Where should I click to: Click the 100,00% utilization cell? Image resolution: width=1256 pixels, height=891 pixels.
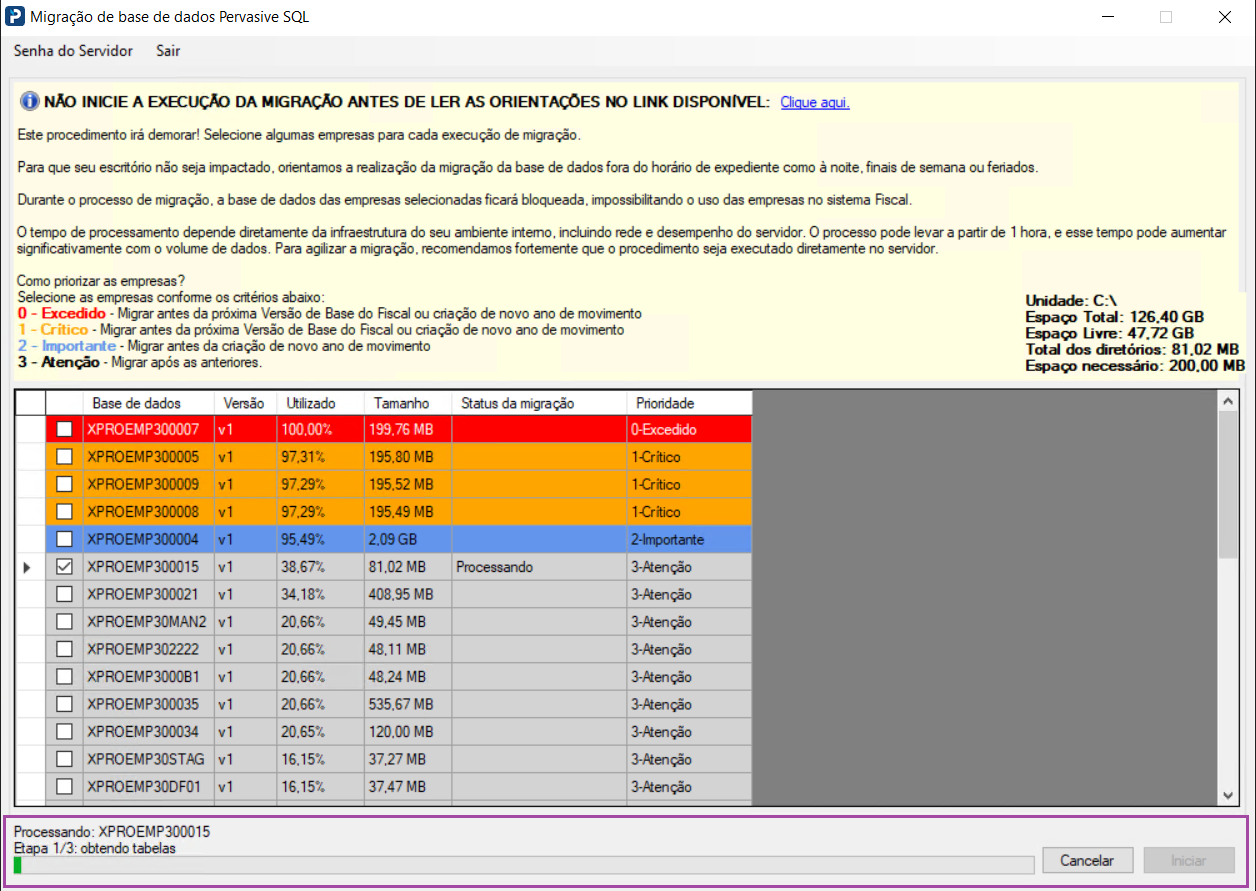tap(320, 429)
